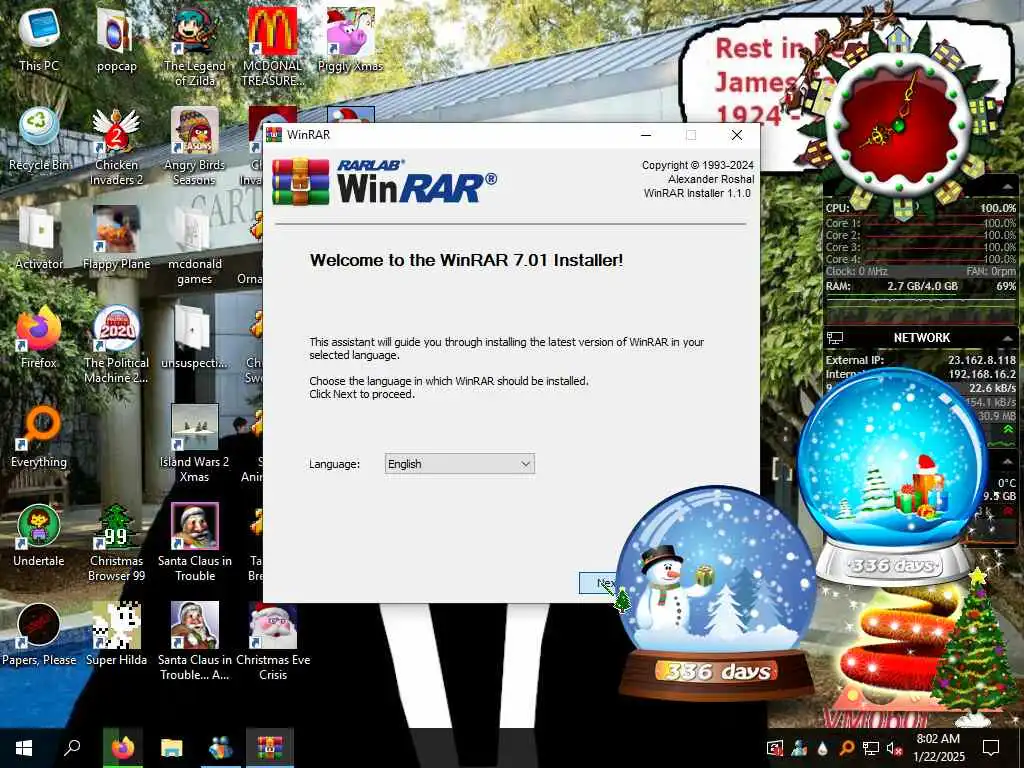Select the popcap desktop icon
The width and height of the screenshot is (1024, 768).
pyautogui.click(x=116, y=39)
